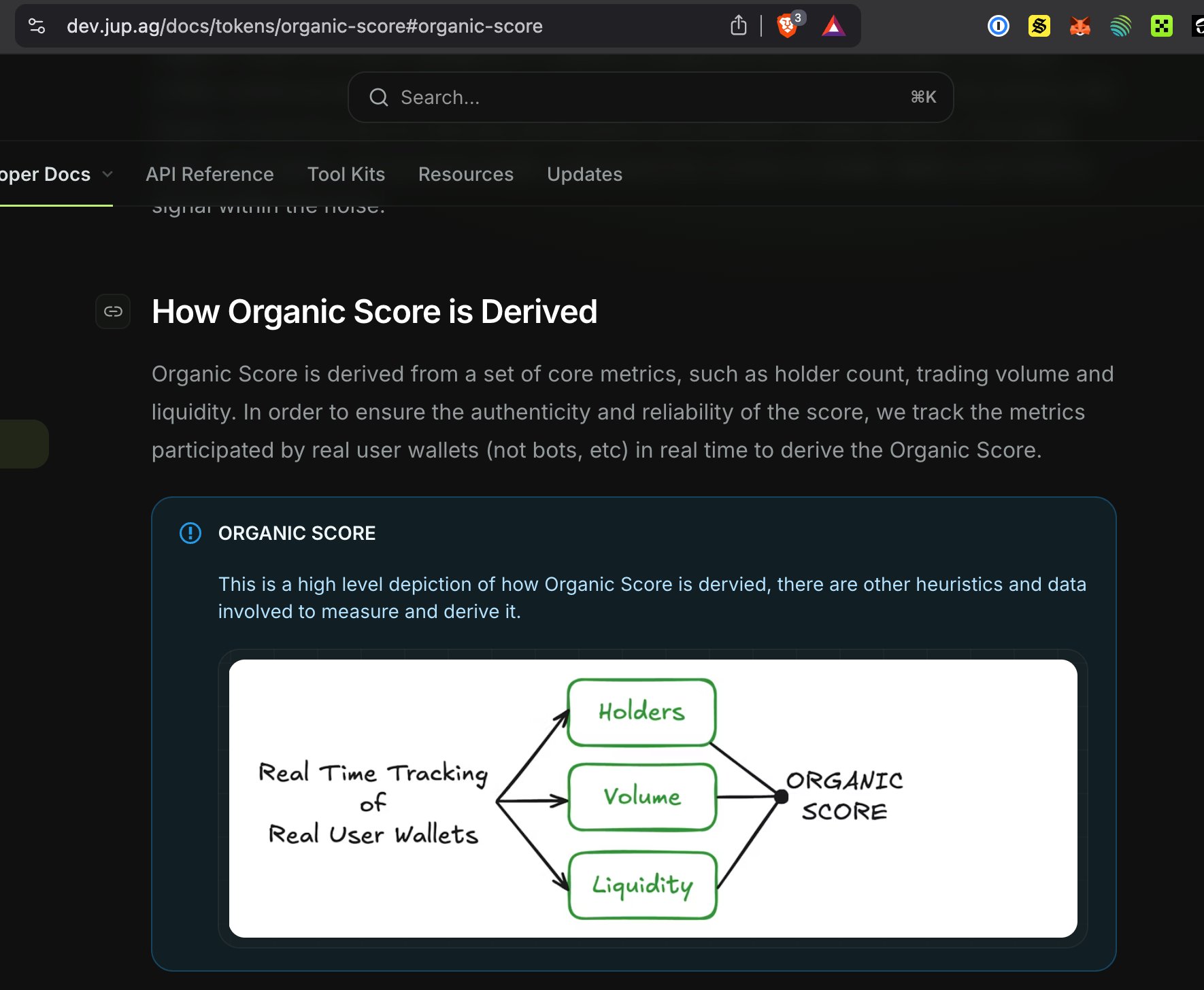Open the yellow S extension icon
Image resolution: width=1204 pixels, height=990 pixels.
[x=1039, y=27]
